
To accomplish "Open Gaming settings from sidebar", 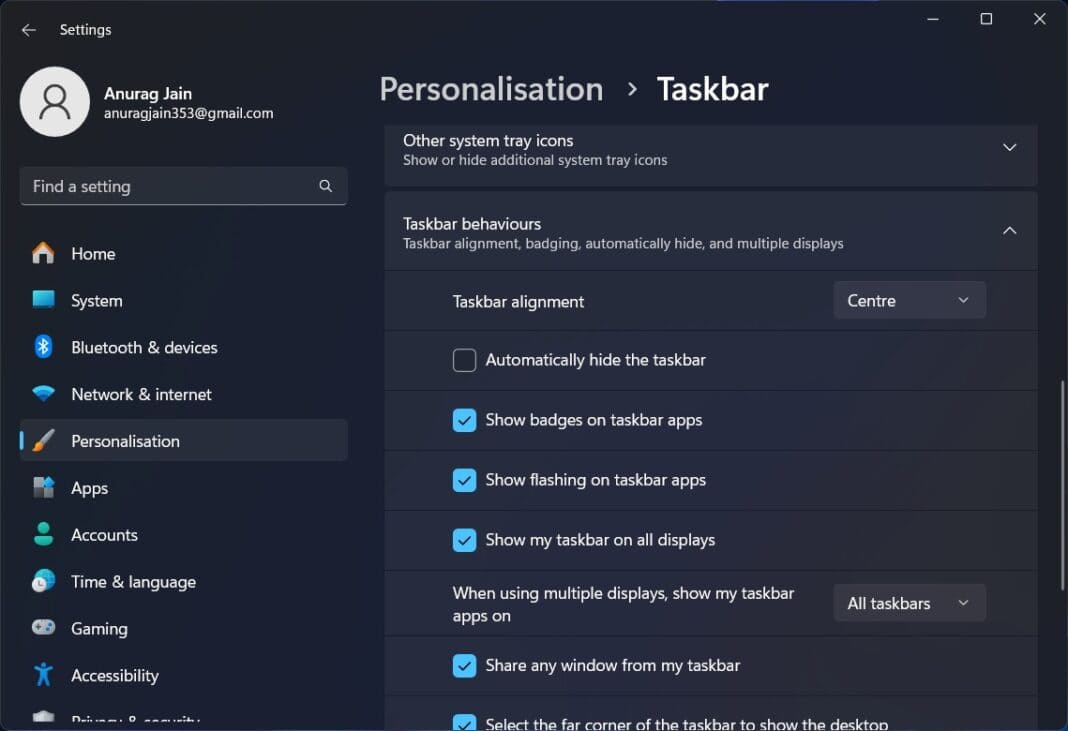I will click(x=44, y=628).
